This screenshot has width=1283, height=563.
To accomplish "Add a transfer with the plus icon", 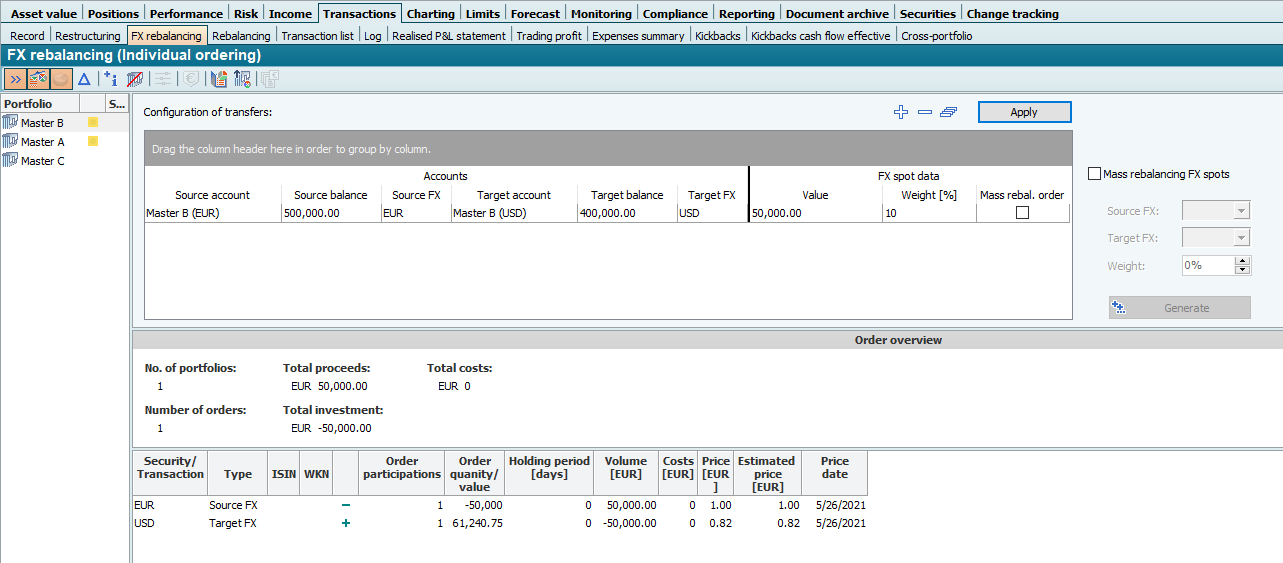I will pos(901,112).
